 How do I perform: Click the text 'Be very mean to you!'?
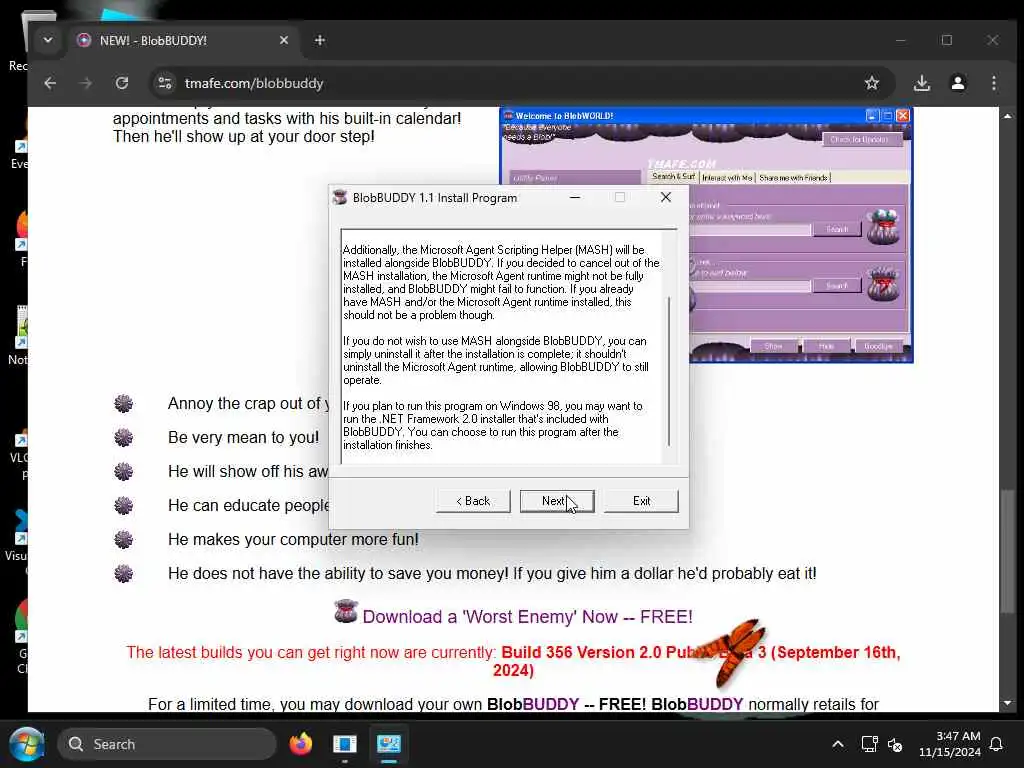coord(244,438)
